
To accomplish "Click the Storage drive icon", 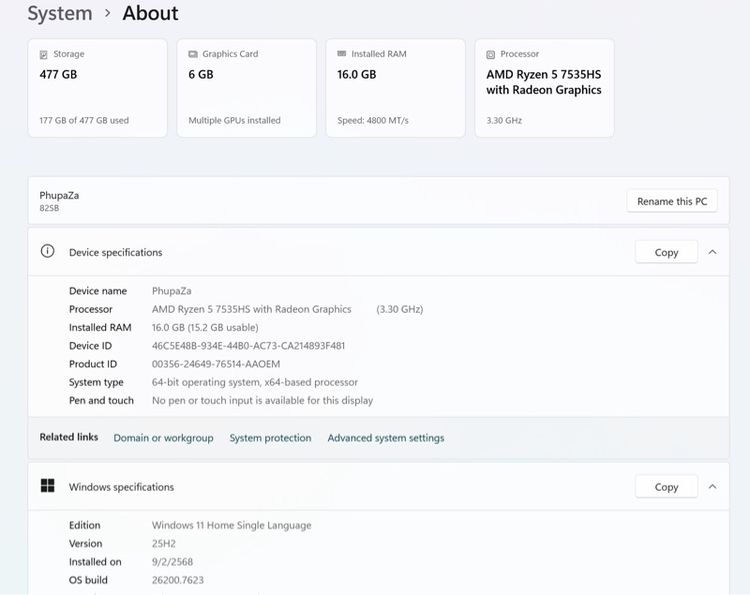I will click(x=43, y=54).
